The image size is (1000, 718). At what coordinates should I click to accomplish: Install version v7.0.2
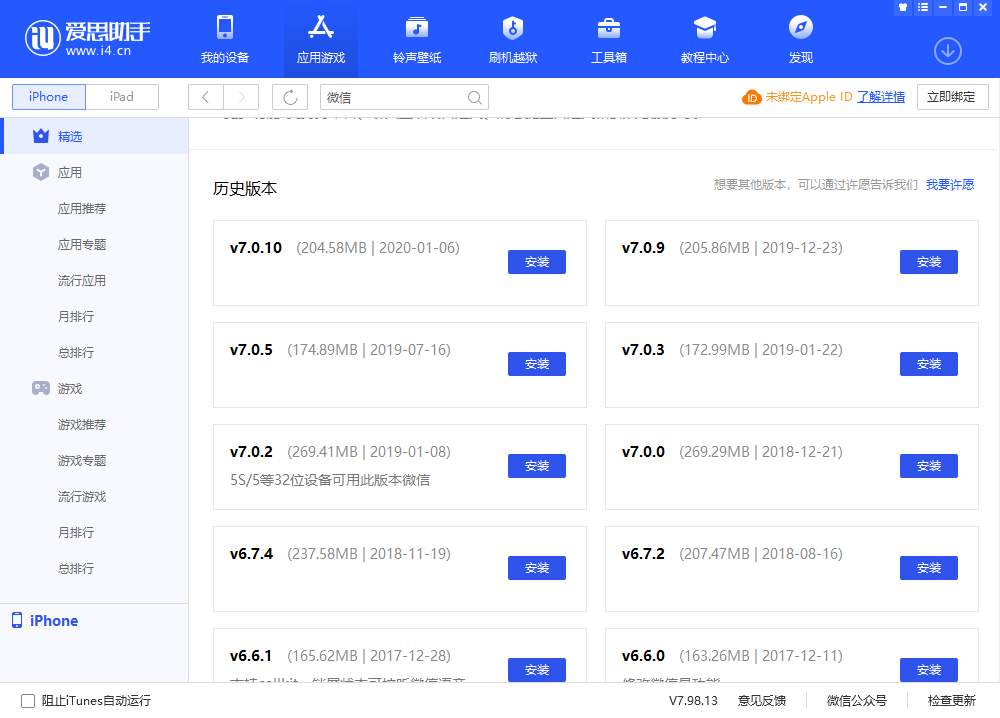[536, 466]
